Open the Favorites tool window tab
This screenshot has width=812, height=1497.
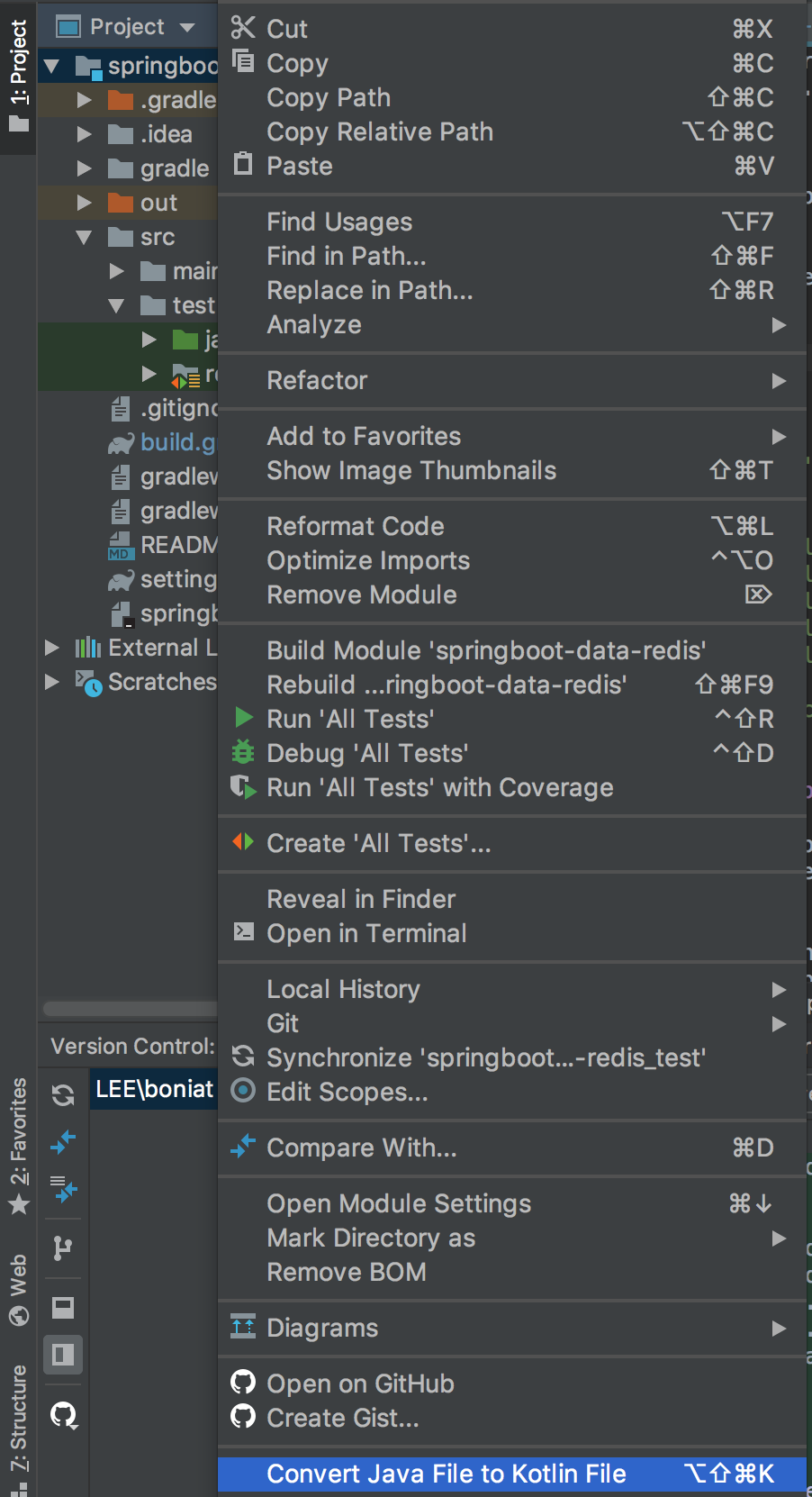click(18, 1146)
